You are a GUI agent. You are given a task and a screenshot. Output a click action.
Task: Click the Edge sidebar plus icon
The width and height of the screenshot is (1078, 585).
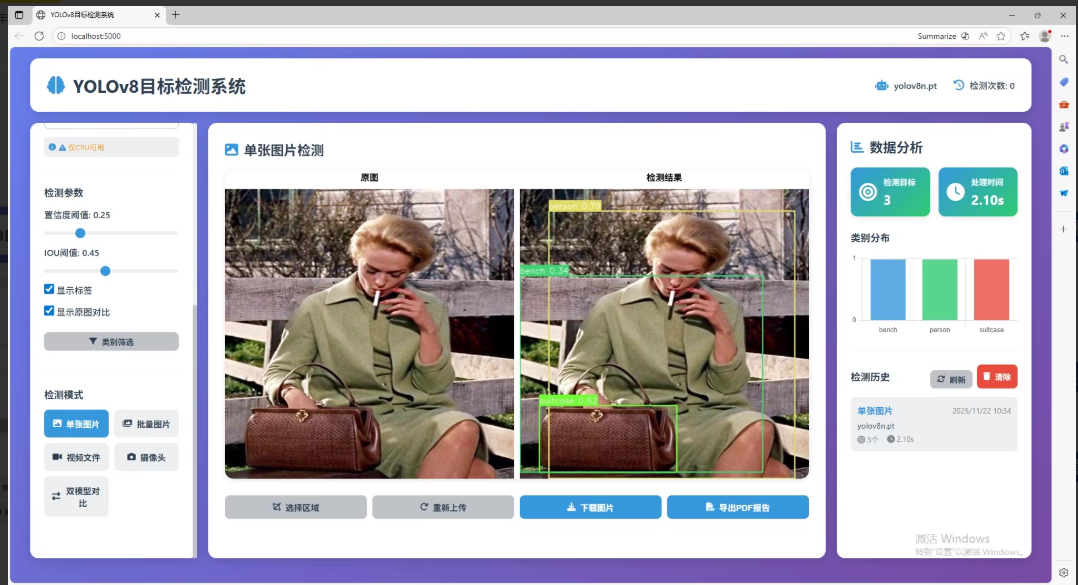pos(1064,229)
